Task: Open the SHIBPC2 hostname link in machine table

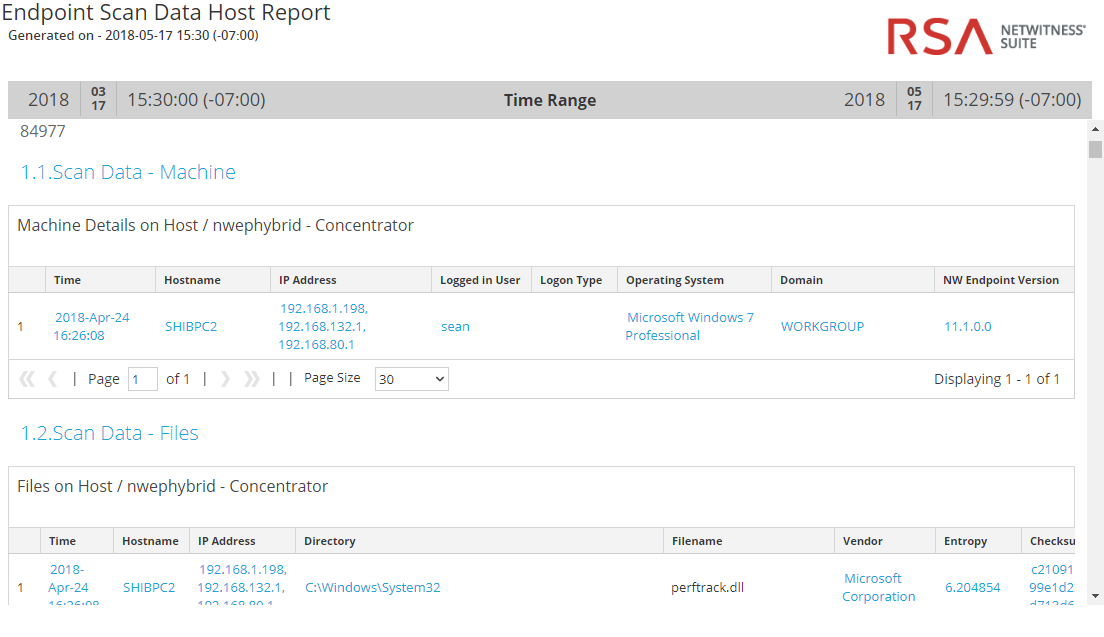Action: tap(190, 326)
